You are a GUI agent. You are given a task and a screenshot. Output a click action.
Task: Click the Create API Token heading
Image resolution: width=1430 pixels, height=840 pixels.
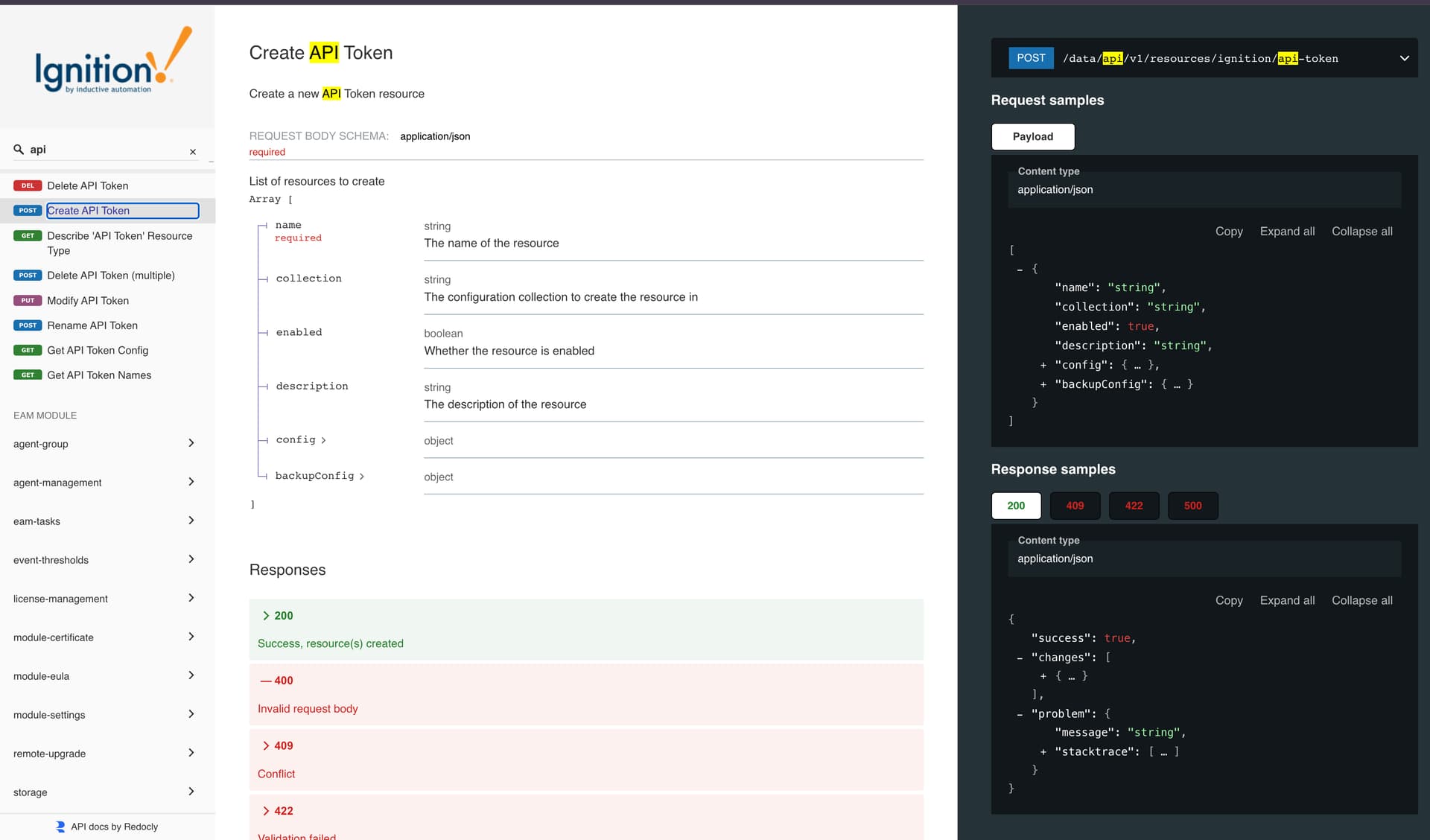point(321,53)
